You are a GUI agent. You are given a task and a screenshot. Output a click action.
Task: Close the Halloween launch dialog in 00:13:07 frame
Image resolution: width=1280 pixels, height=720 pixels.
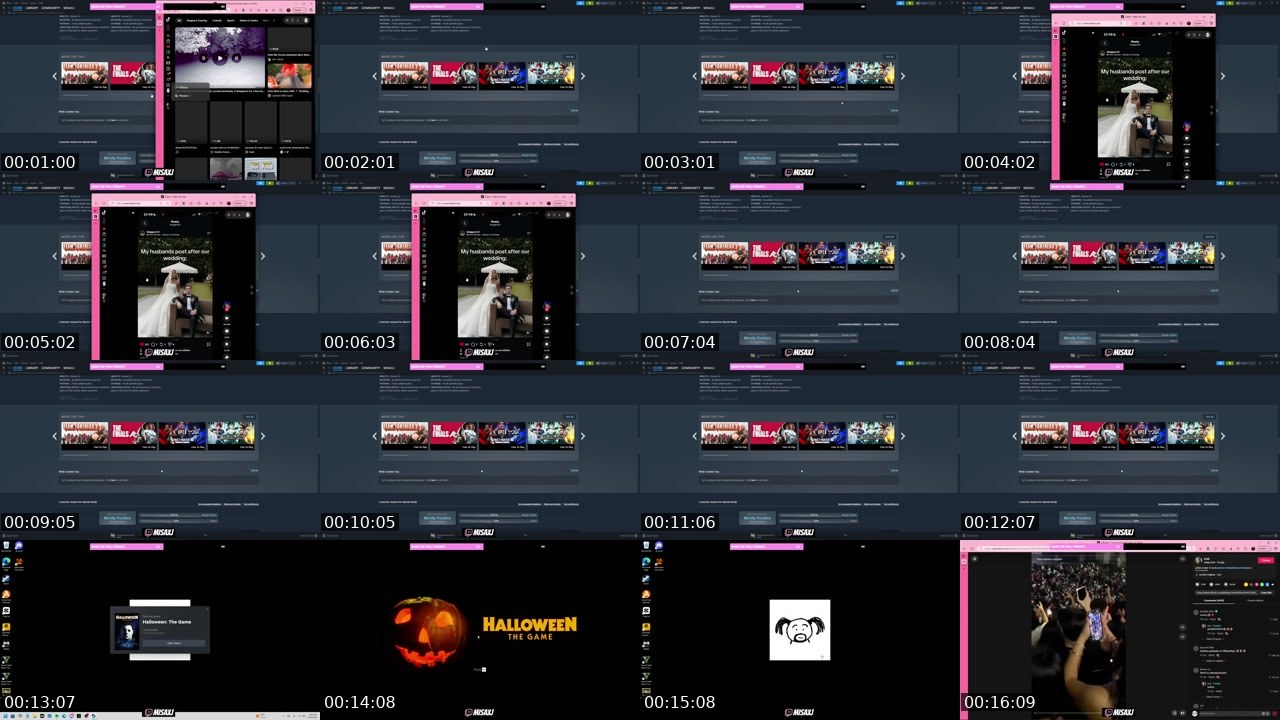[x=205, y=610]
